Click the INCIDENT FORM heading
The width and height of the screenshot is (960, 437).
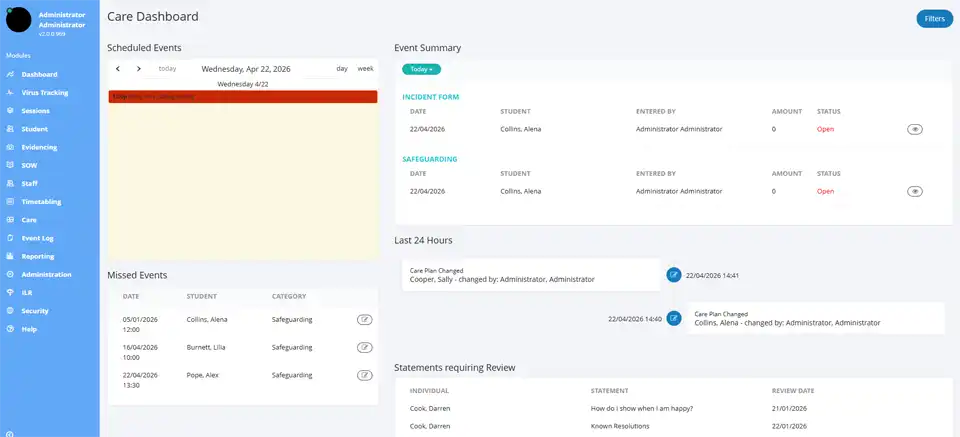coord(430,97)
